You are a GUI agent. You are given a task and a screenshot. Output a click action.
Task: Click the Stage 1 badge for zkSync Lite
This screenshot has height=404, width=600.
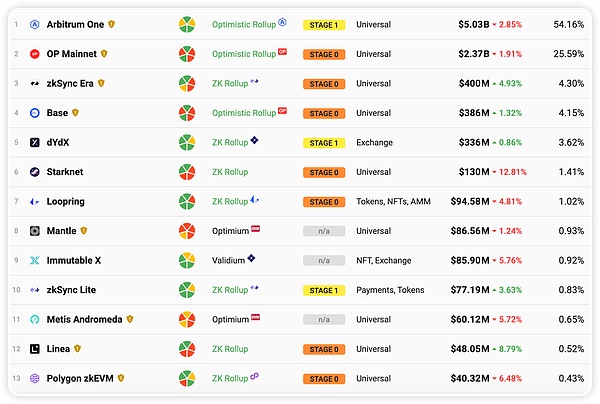(x=324, y=290)
